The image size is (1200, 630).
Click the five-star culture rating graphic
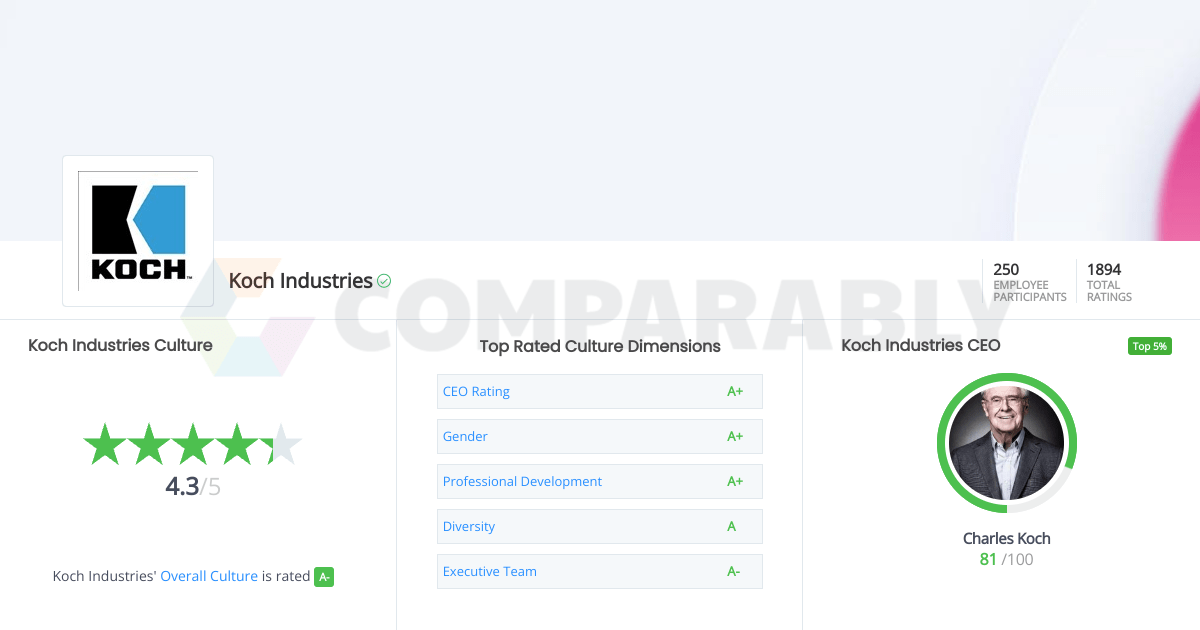tap(192, 444)
